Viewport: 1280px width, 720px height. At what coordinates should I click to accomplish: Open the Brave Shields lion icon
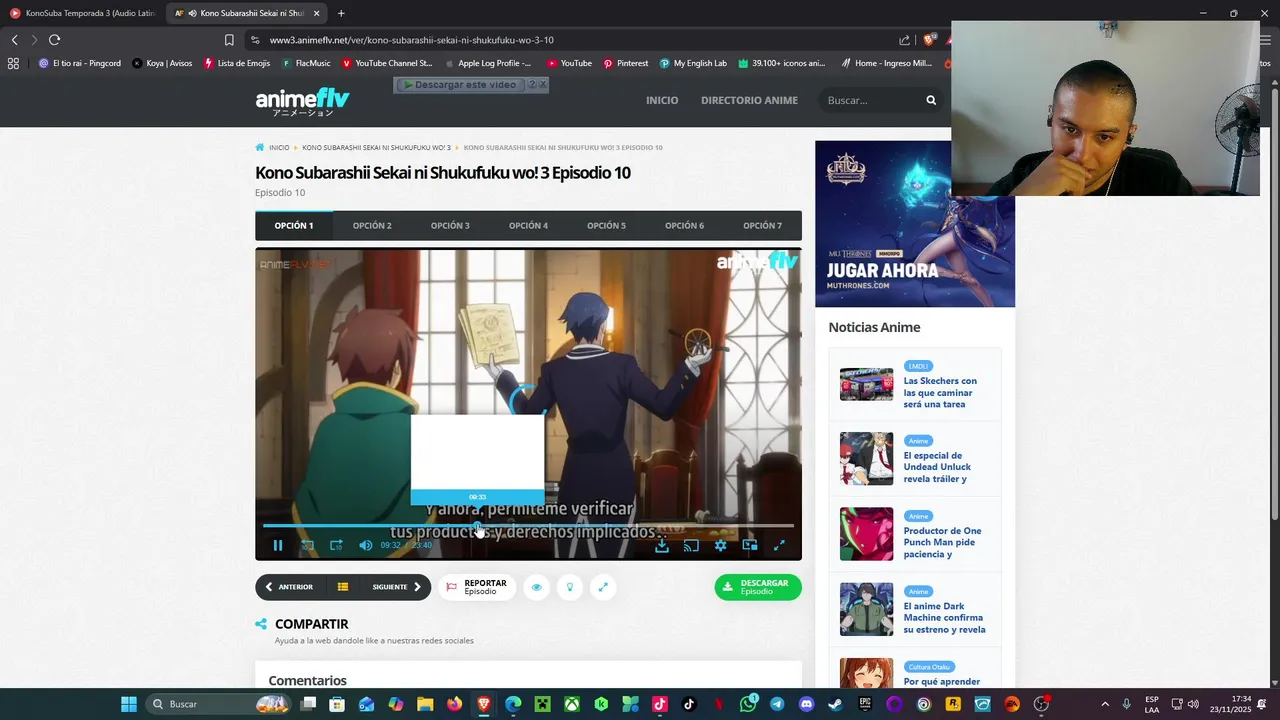(x=929, y=40)
